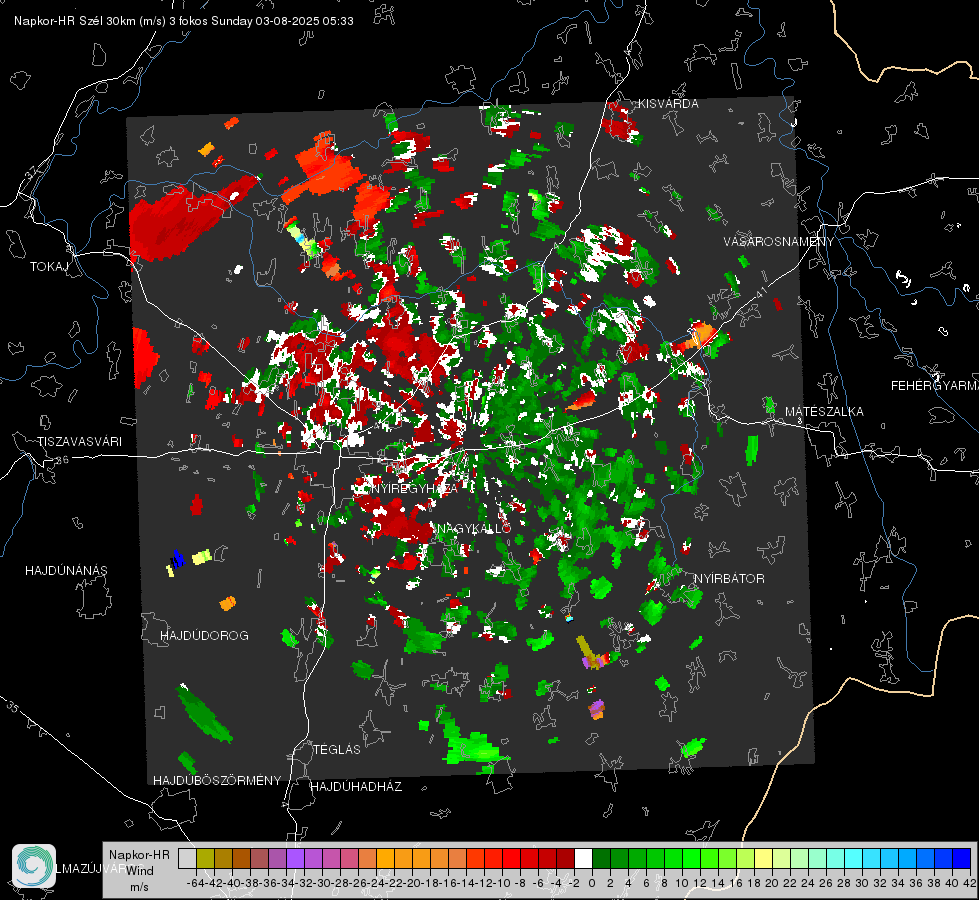Click the swirl logo icon at bottom left

pyautogui.click(x=34, y=866)
